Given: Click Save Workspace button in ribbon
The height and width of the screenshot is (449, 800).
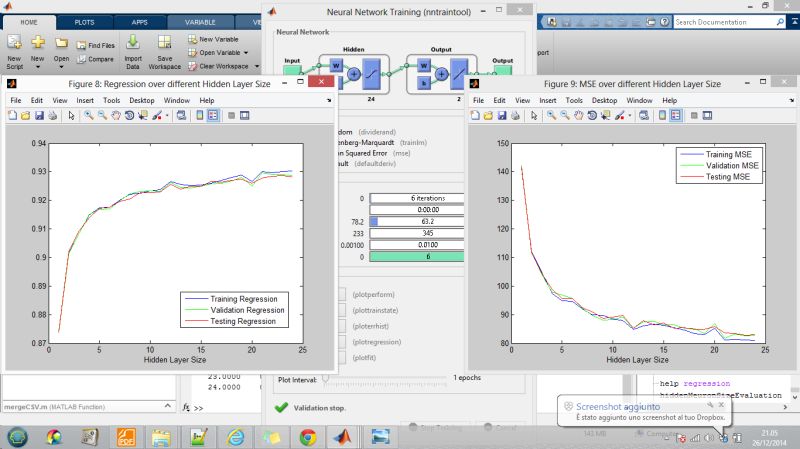Looking at the screenshot, I should 164,52.
